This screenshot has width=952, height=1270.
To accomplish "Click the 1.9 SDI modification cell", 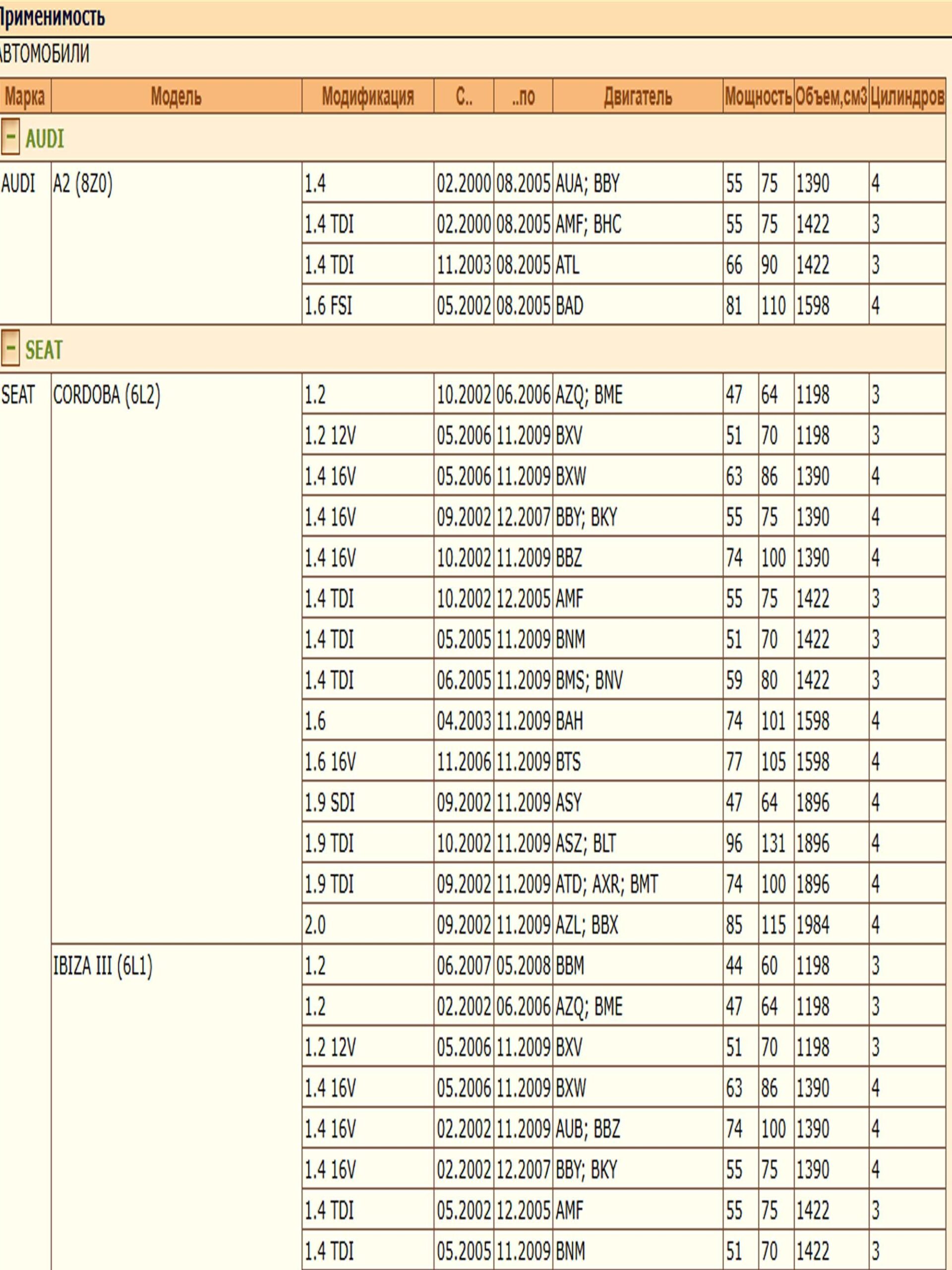I will click(330, 803).
